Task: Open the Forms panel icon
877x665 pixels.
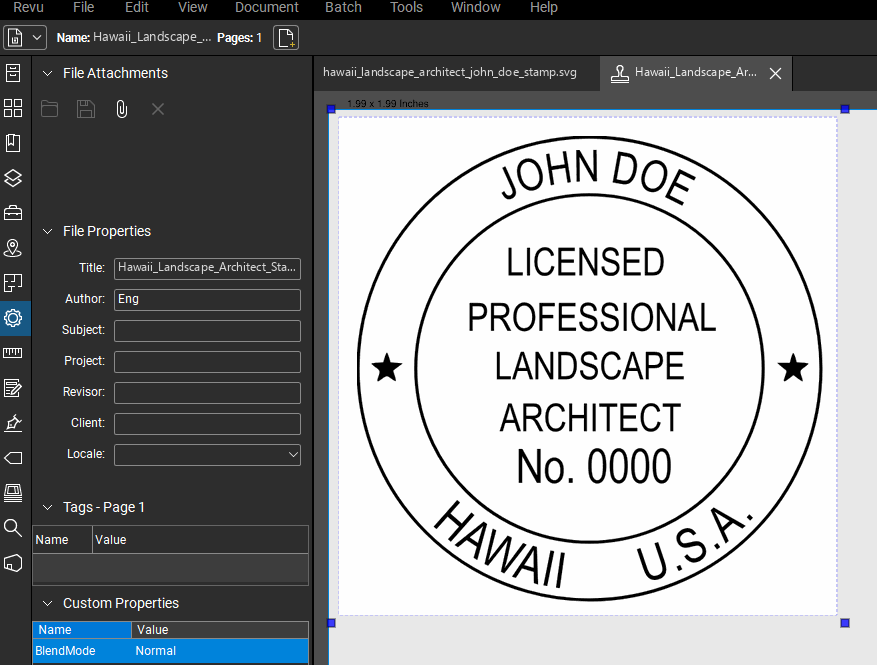Action: point(13,388)
